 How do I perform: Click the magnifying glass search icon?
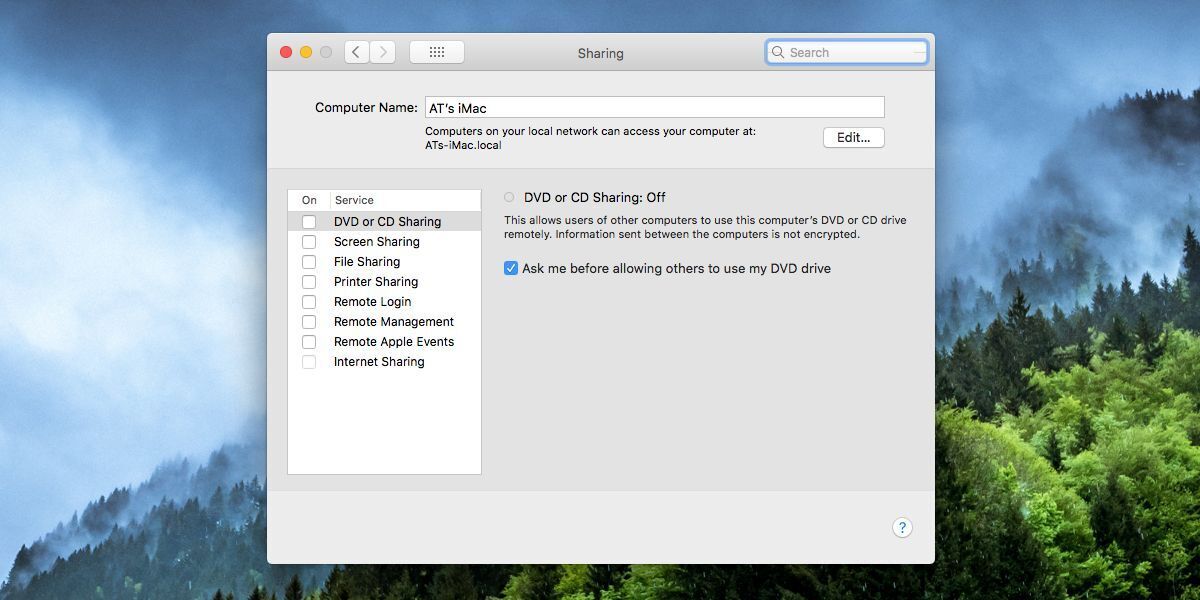(778, 52)
